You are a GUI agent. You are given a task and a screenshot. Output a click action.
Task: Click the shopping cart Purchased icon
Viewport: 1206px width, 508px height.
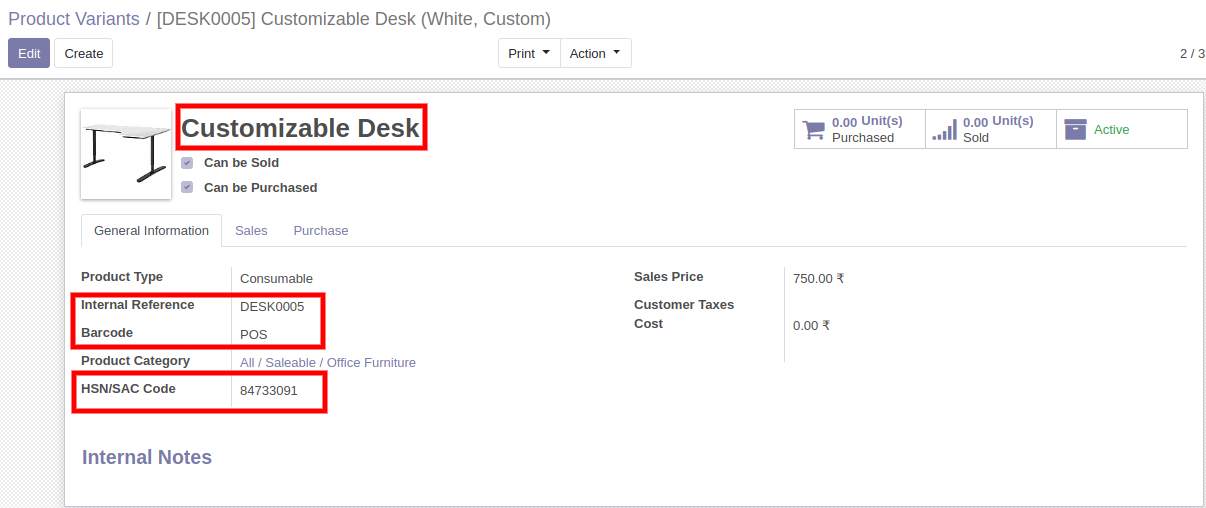[x=814, y=130]
